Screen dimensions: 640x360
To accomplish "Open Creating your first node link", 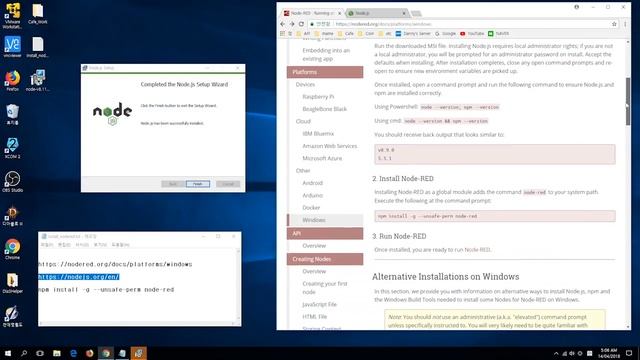I will [x=325, y=287].
